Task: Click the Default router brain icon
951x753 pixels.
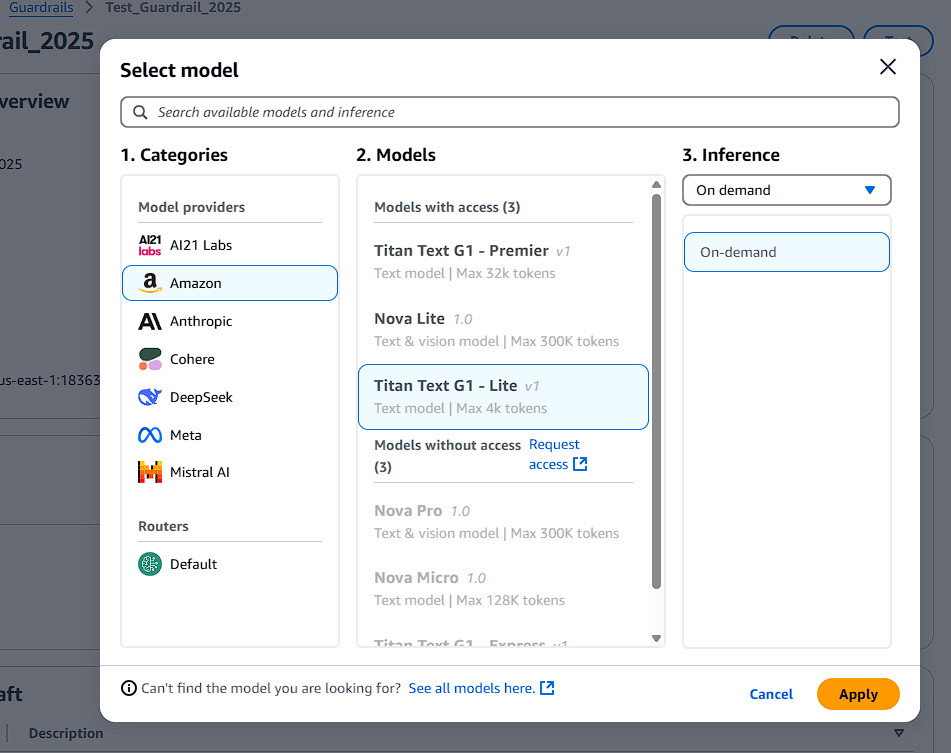Action: coord(150,564)
